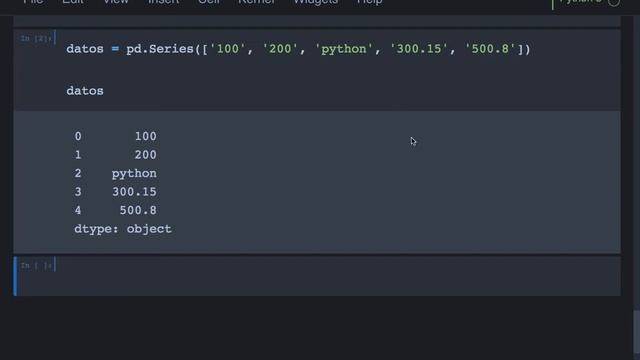Click the empty In [ ] cell prompt
The height and width of the screenshot is (360, 640).
[x=36, y=266]
